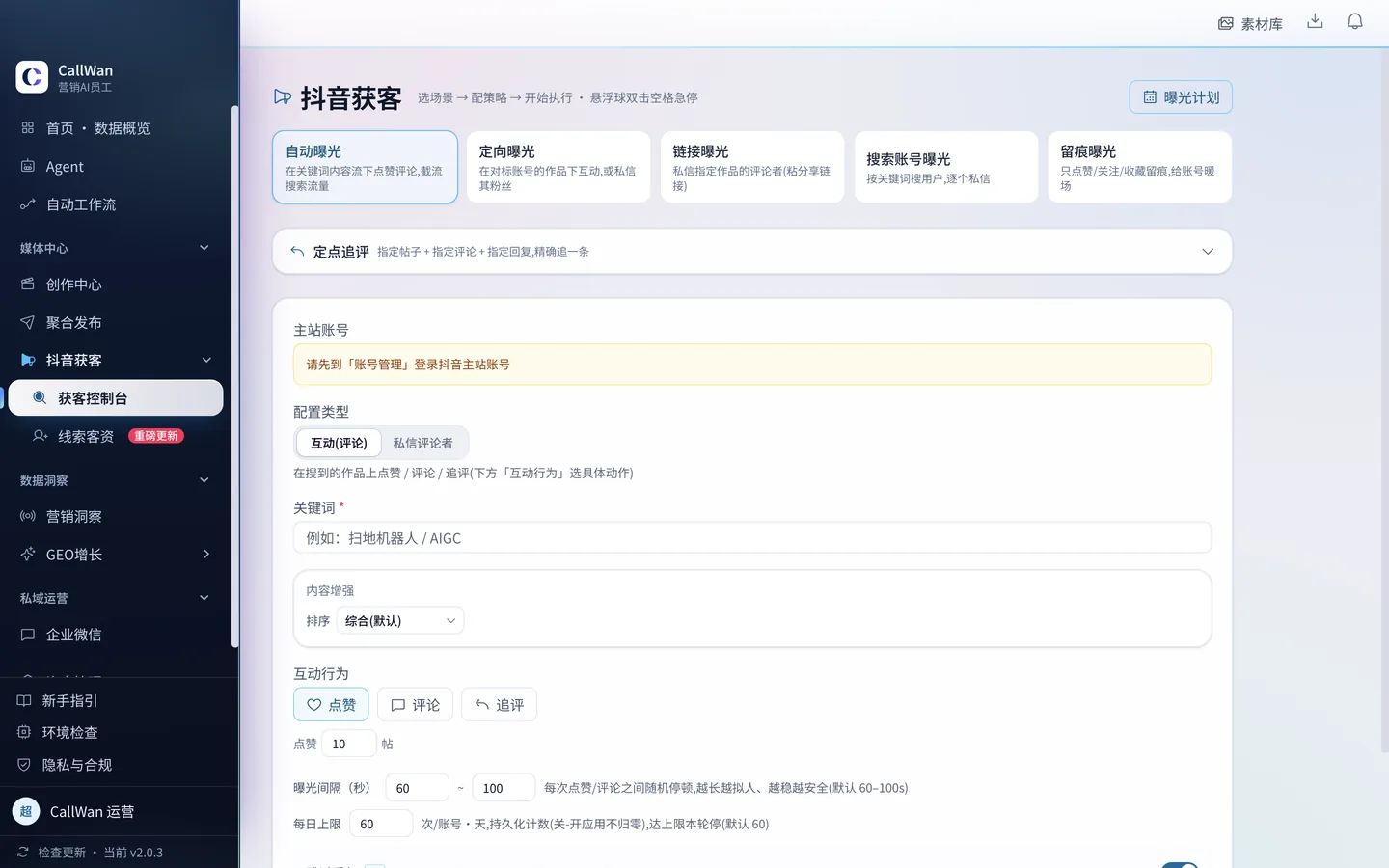Viewport: 1389px width, 868px height.
Task: Open 自动工作流 workflow icon
Action: tap(28, 204)
